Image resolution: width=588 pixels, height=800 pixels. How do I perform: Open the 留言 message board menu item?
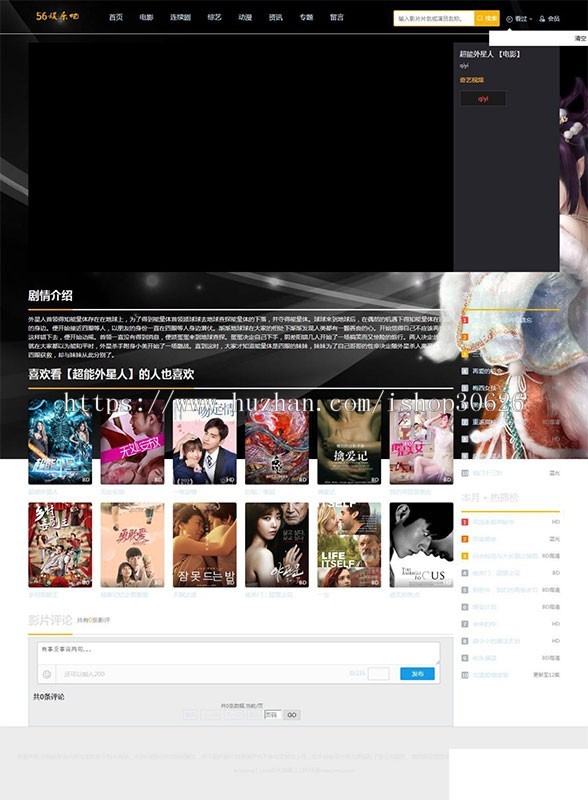click(336, 17)
